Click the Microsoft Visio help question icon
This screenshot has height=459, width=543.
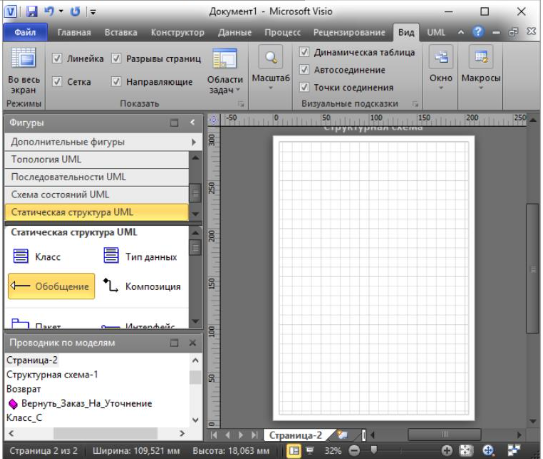(x=478, y=32)
